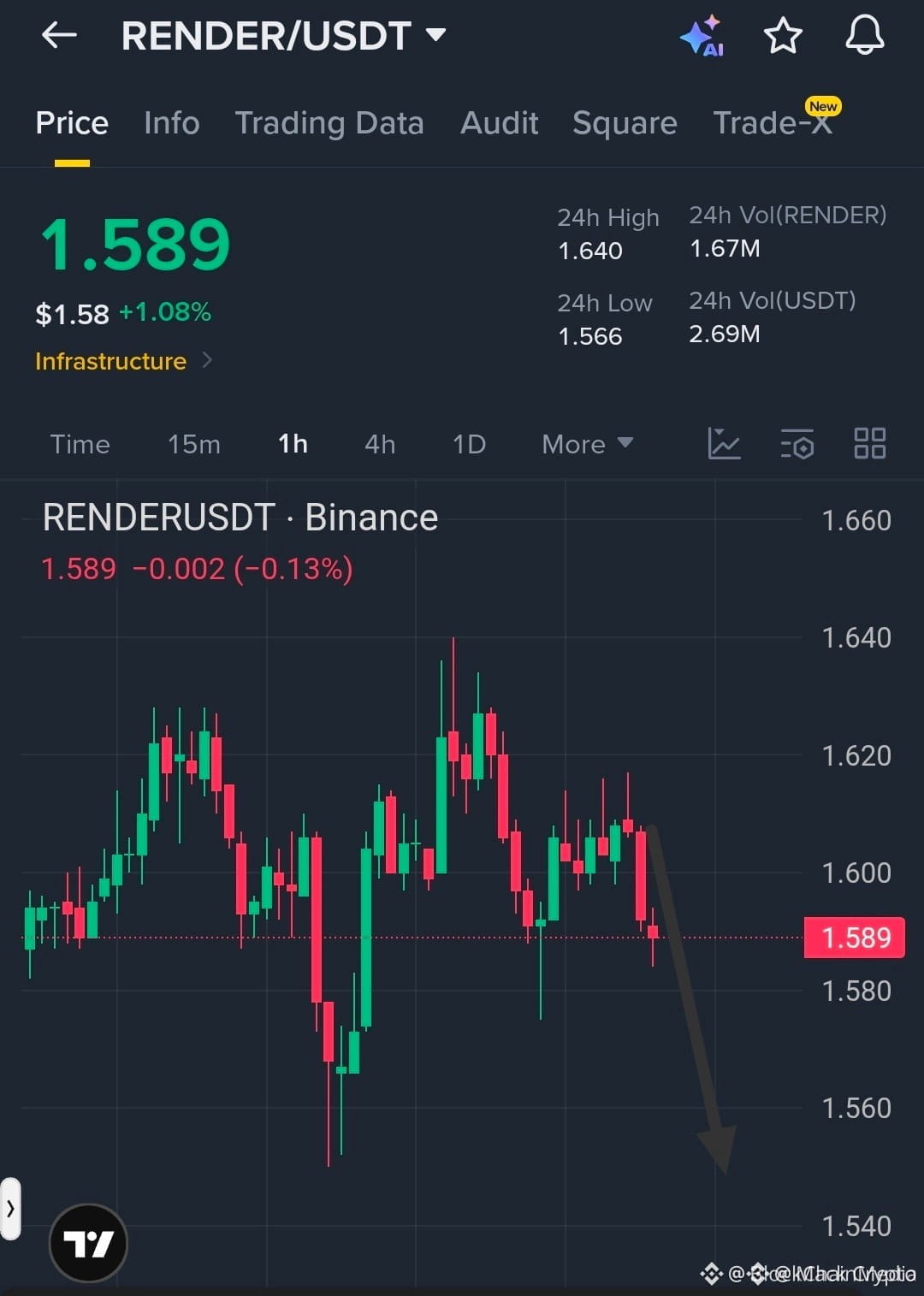Click the $1.58 dollar price
Screen dimensions: 924x1296
72,314
